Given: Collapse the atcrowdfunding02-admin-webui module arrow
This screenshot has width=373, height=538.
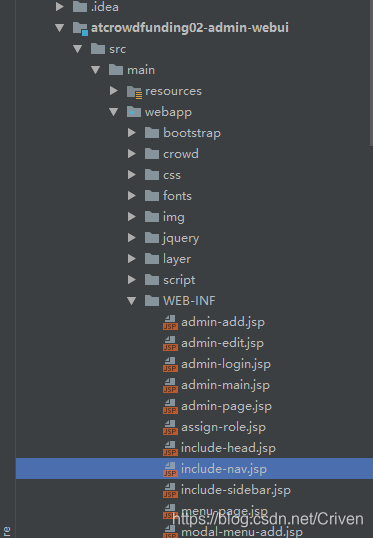Looking at the screenshot, I should tap(60, 28).
